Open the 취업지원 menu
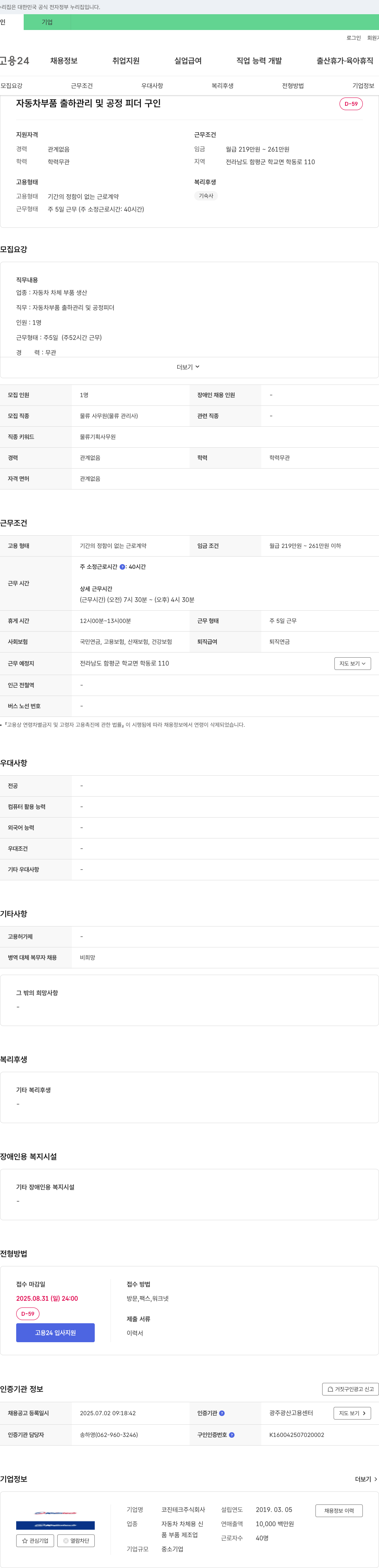This screenshot has width=379, height=1568. click(126, 61)
